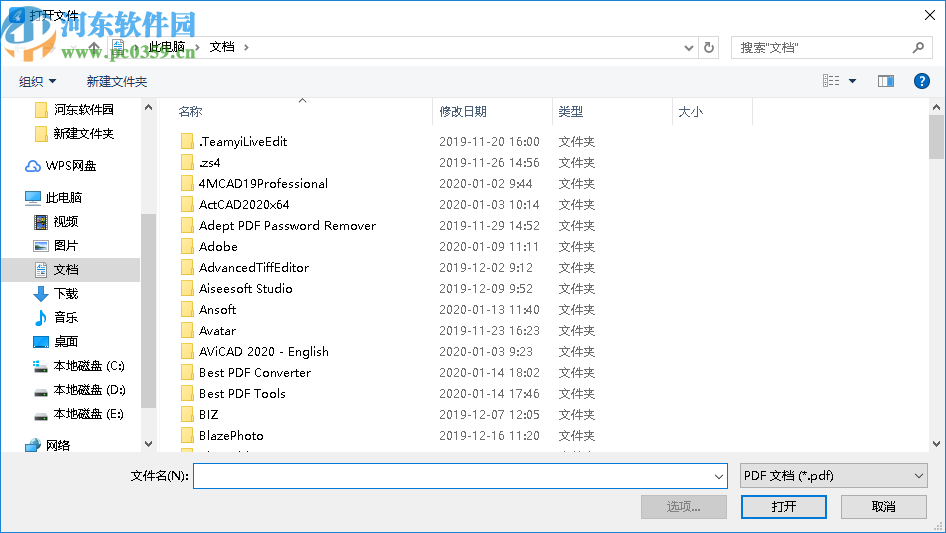Click the folder icon of Ansoft
The height and width of the screenshot is (533, 946).
coord(187,310)
